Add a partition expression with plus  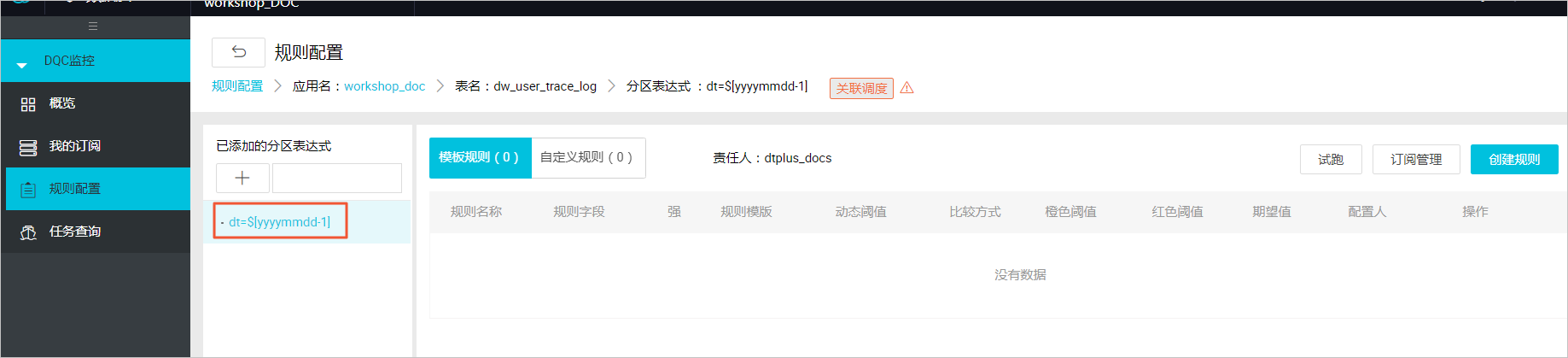(x=242, y=178)
